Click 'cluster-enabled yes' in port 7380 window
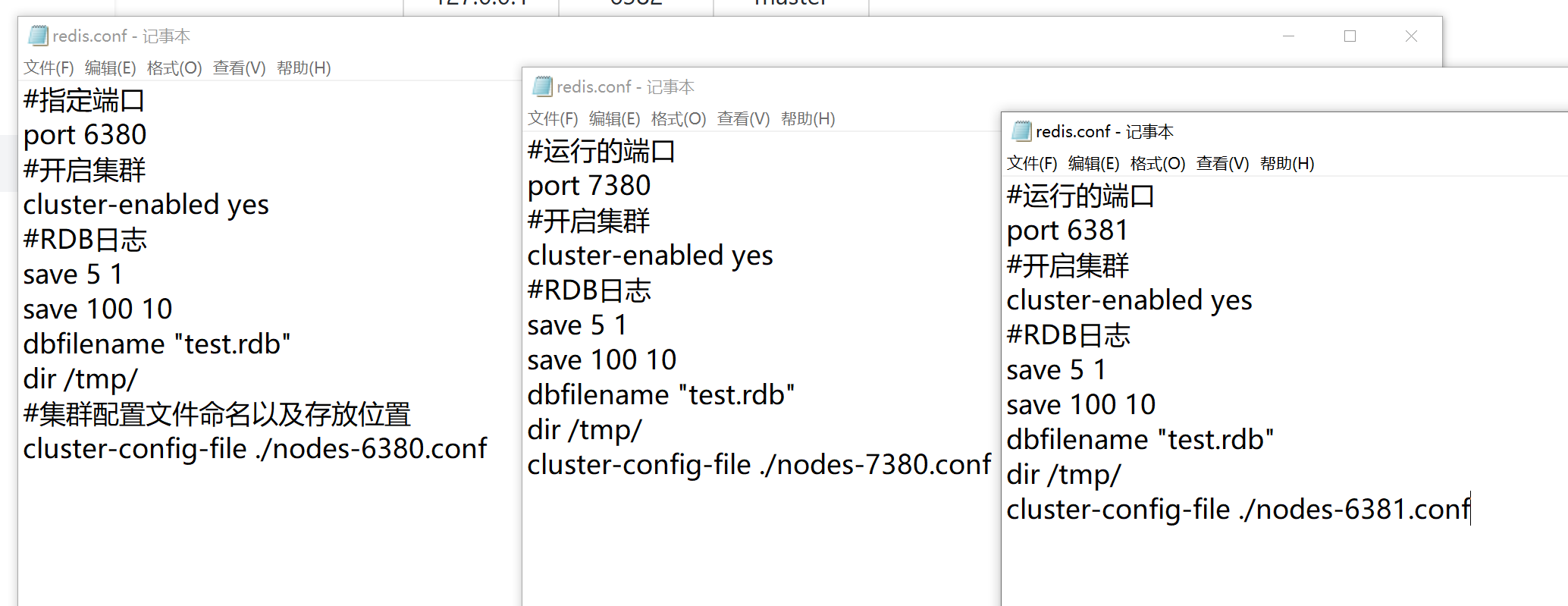The height and width of the screenshot is (606, 1568). coord(651,256)
